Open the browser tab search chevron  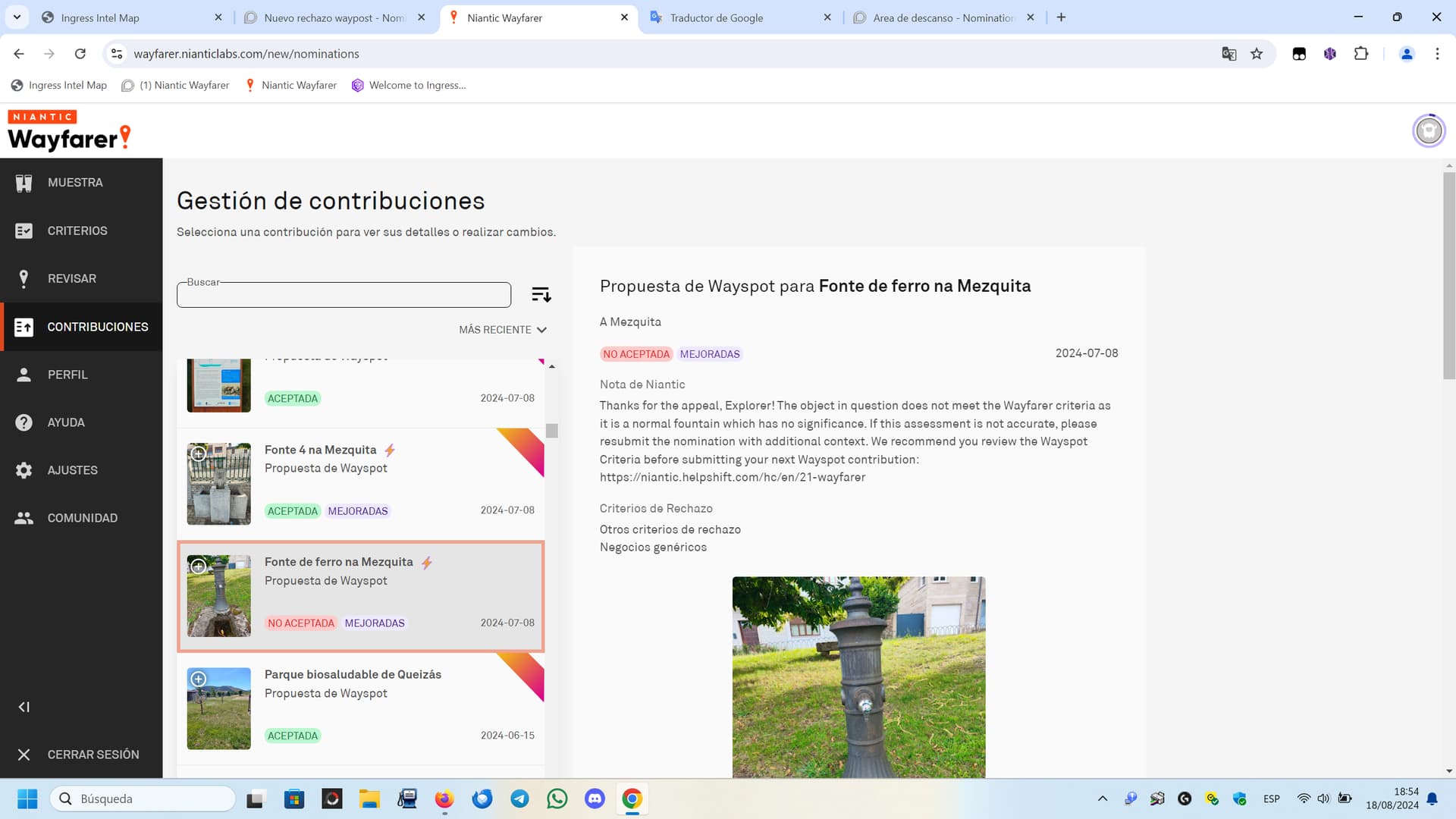click(17, 17)
